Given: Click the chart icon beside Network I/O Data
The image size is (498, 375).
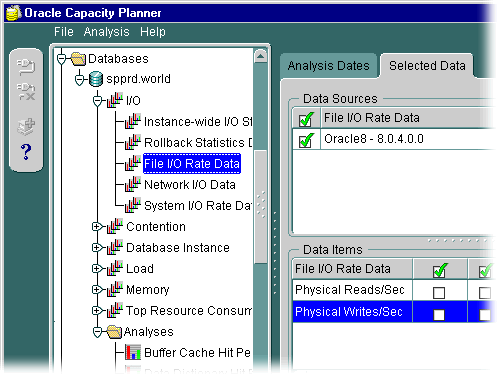Looking at the screenshot, I should 133,184.
